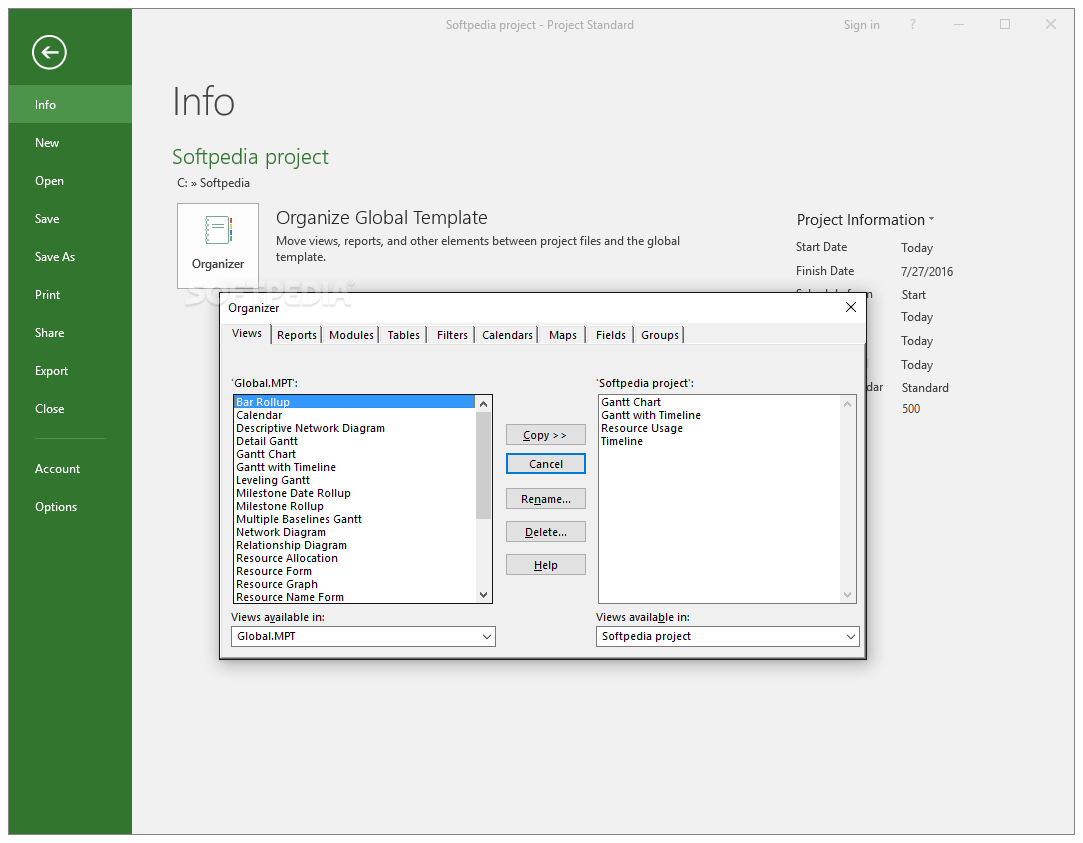1083x843 pixels.
Task: Select 'Gantt with Timeline' in Softpedia project list
Action: click(720, 415)
